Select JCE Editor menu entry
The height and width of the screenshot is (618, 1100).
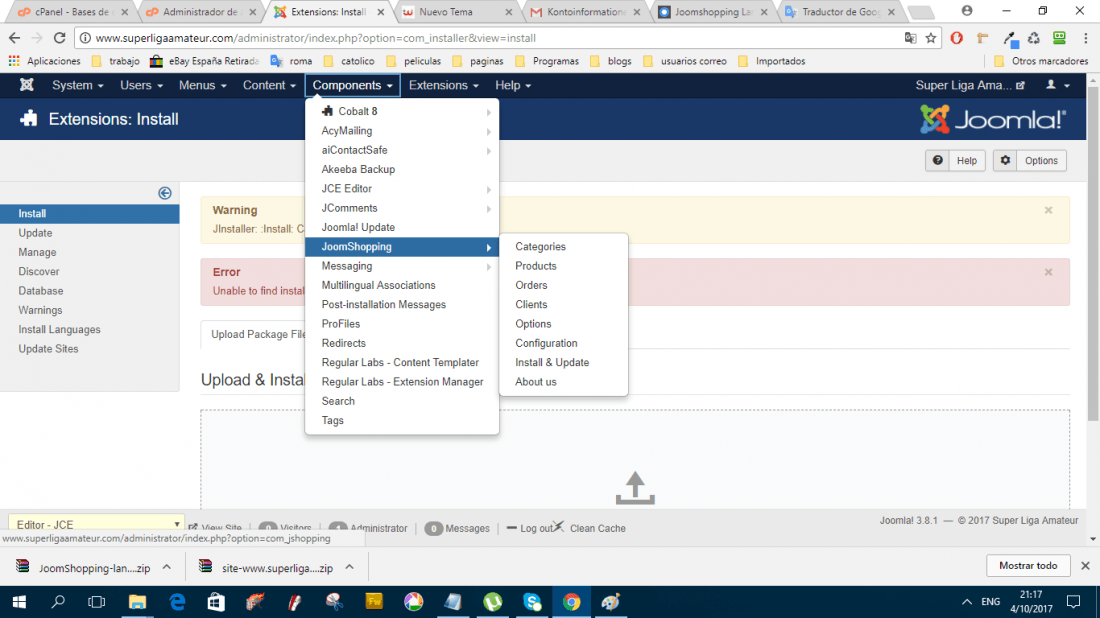click(x=402, y=189)
